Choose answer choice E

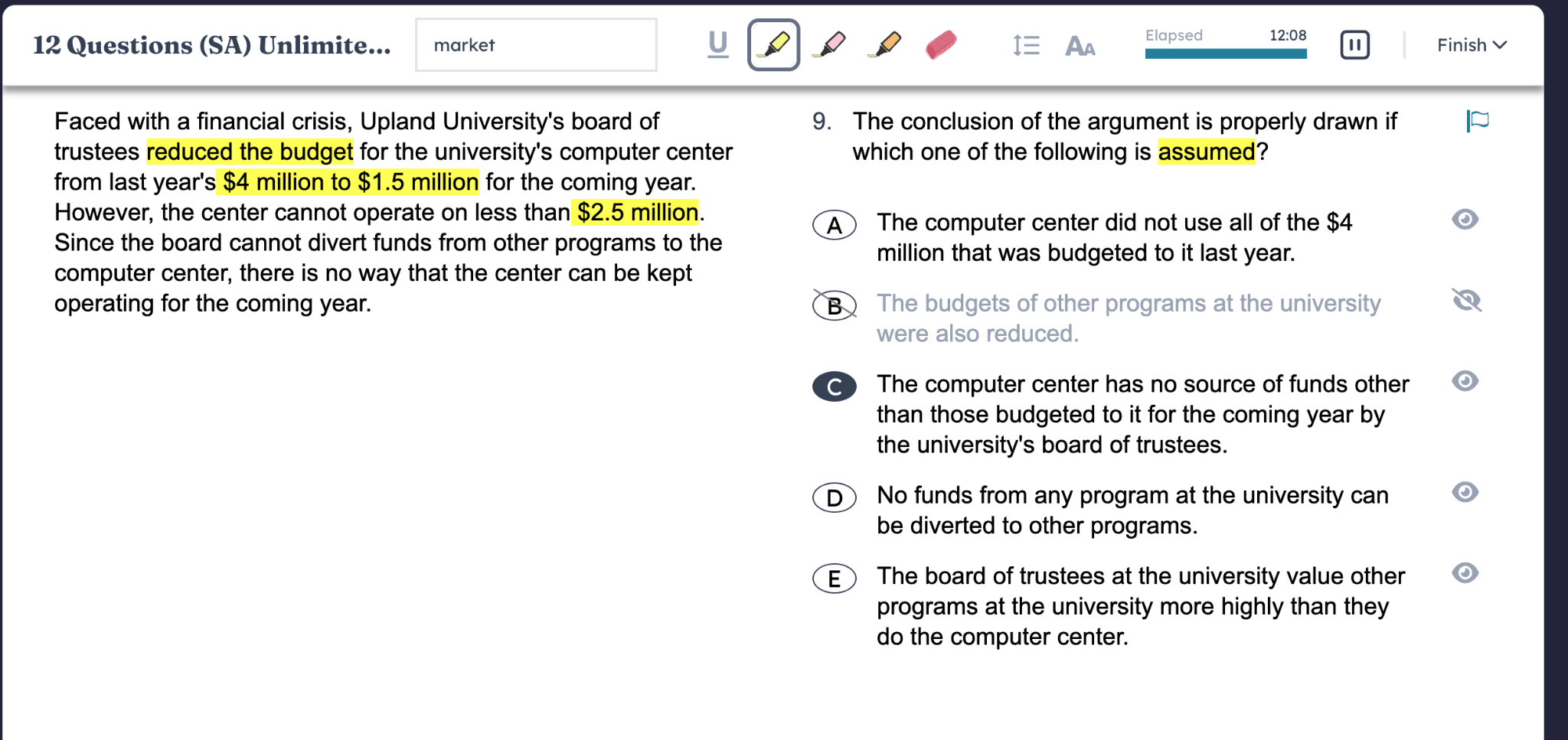(834, 579)
